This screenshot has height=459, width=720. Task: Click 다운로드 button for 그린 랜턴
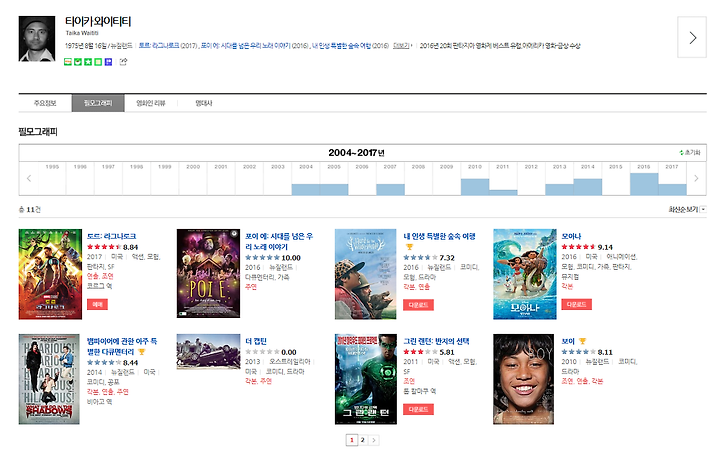pyautogui.click(x=418, y=409)
